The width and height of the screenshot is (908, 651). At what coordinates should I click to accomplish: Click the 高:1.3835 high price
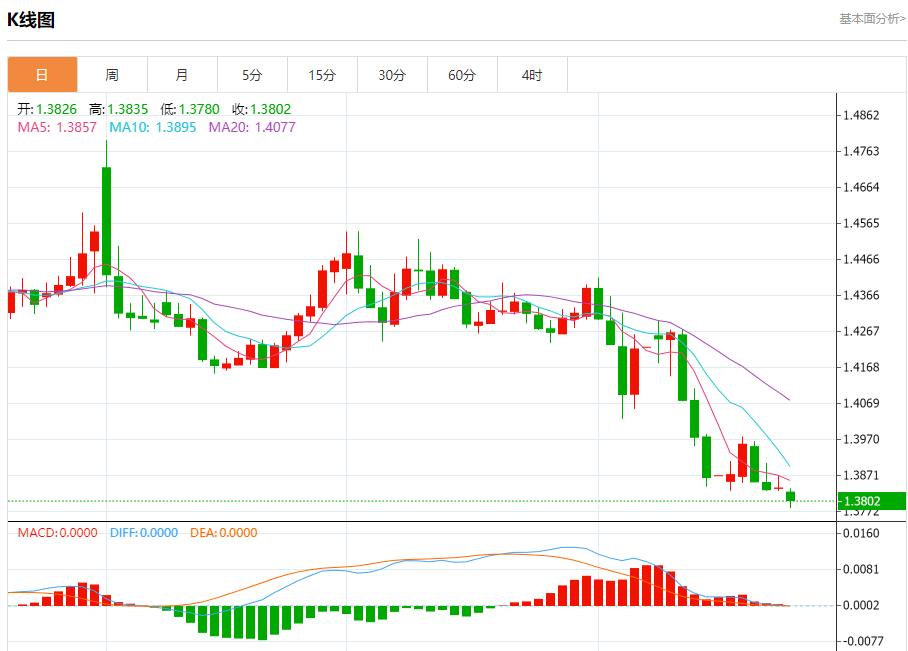click(119, 109)
